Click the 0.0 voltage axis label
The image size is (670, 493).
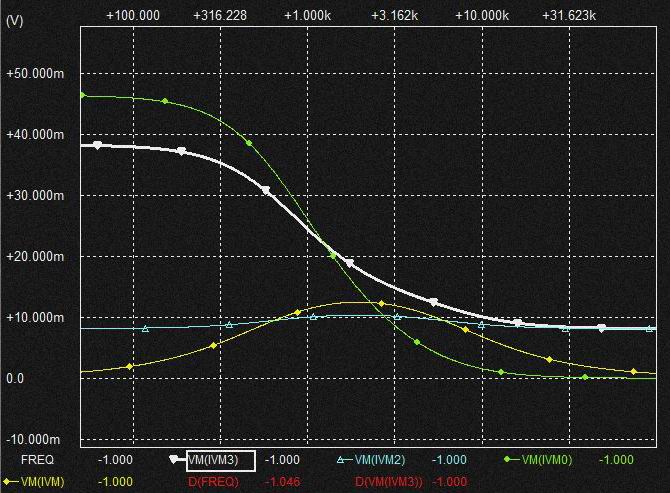(14, 379)
